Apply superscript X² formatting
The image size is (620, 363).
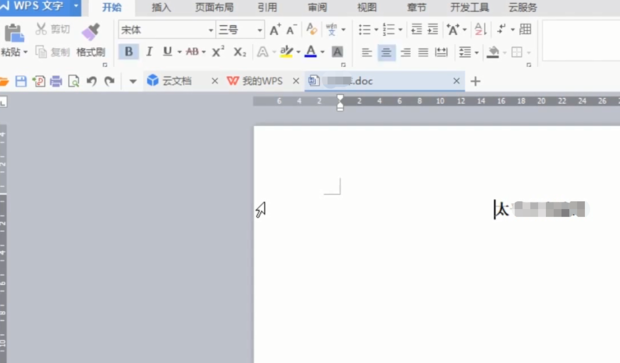218,51
